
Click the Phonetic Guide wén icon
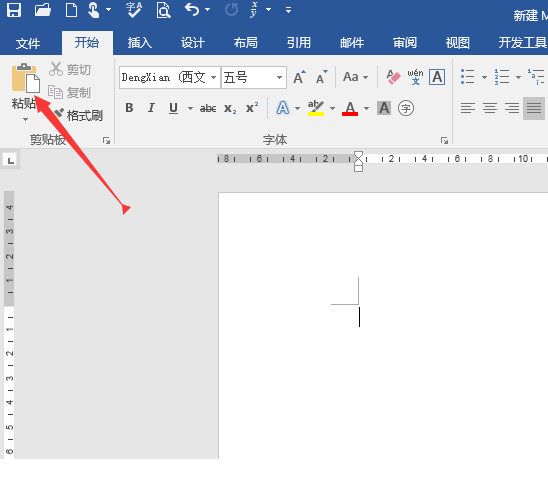(415, 77)
